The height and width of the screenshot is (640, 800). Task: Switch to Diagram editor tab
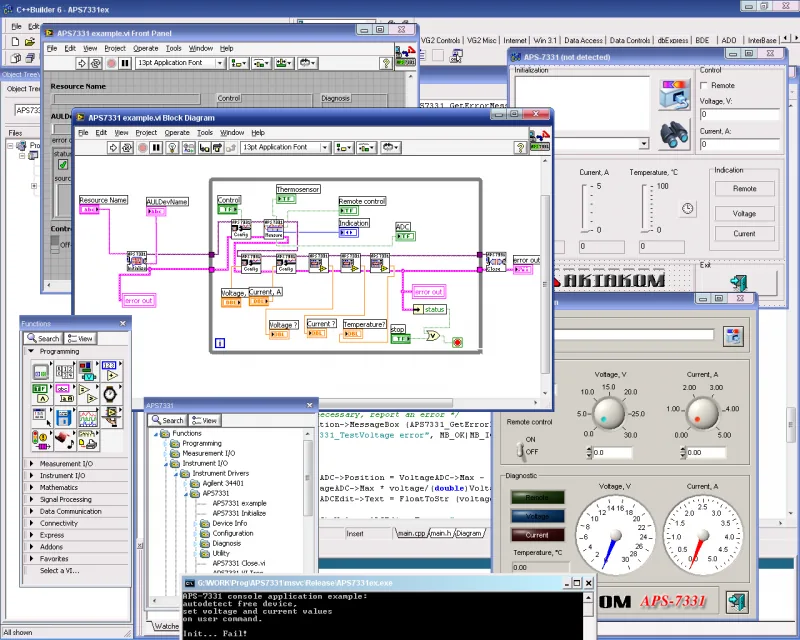[469, 533]
